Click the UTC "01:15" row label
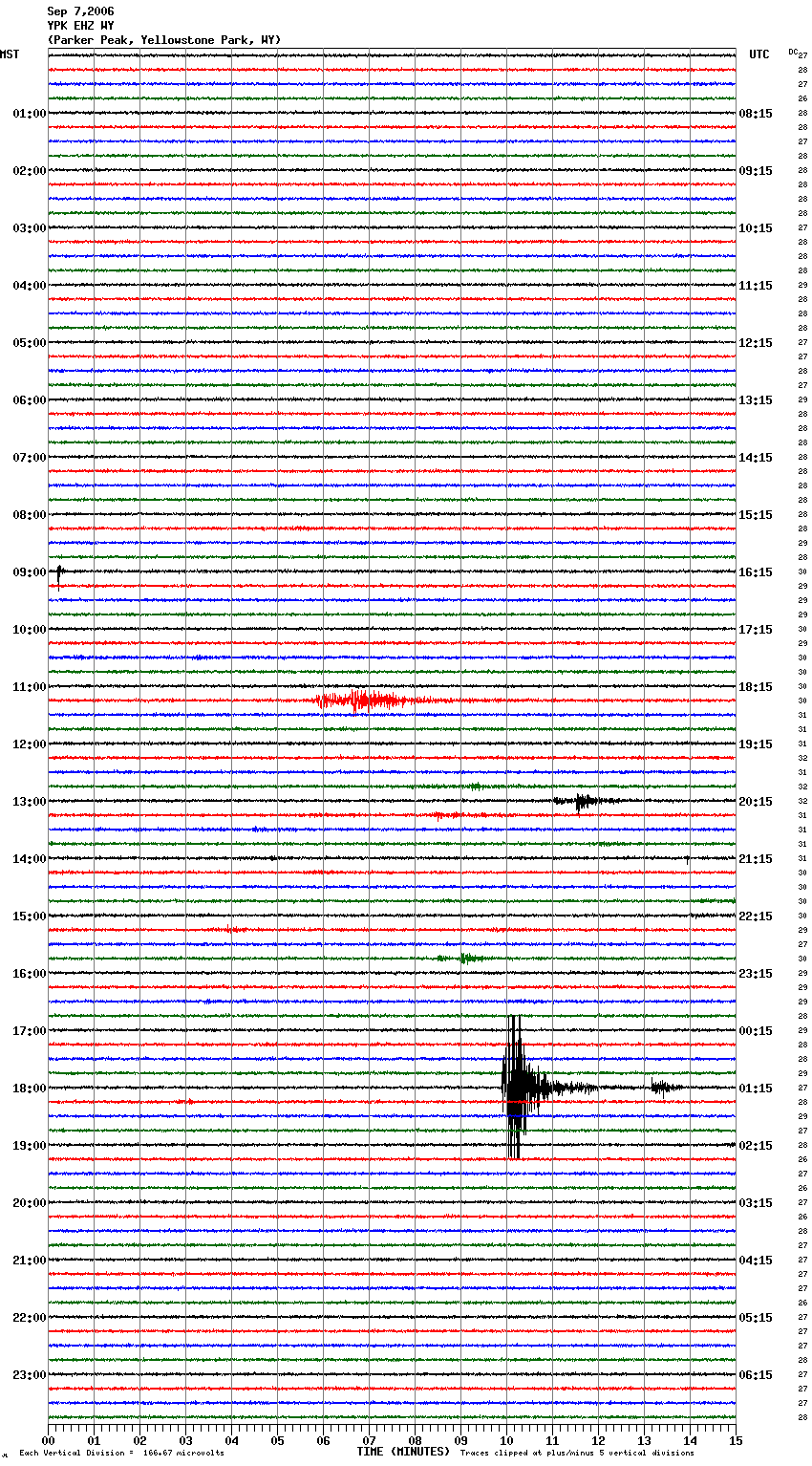 [756, 1089]
